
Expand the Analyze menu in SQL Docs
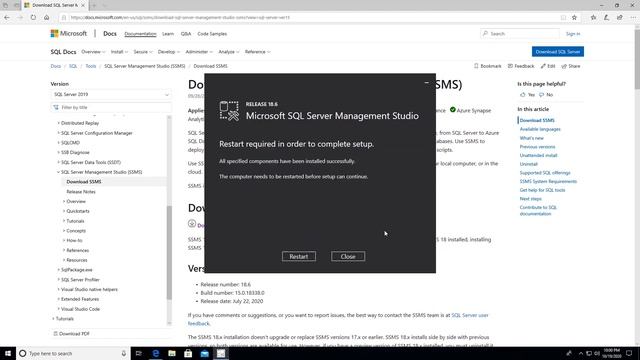229,52
